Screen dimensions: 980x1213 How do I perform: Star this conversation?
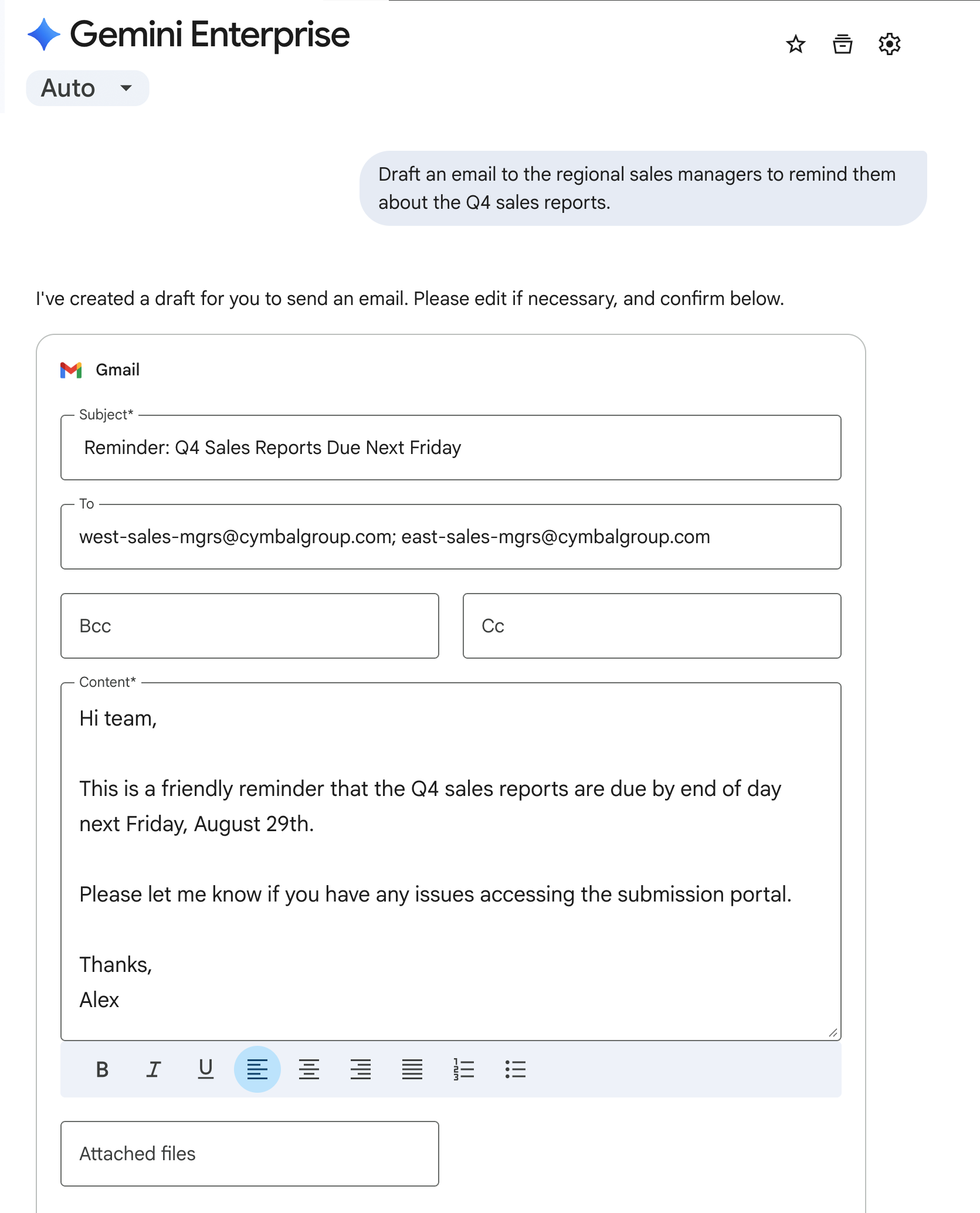coord(795,44)
